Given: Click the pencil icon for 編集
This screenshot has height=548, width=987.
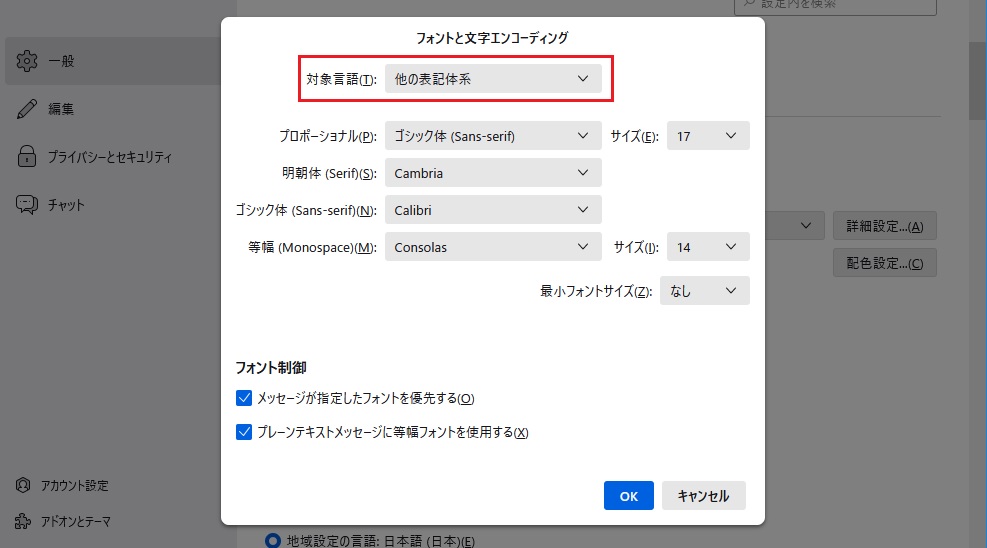Looking at the screenshot, I should [27, 109].
